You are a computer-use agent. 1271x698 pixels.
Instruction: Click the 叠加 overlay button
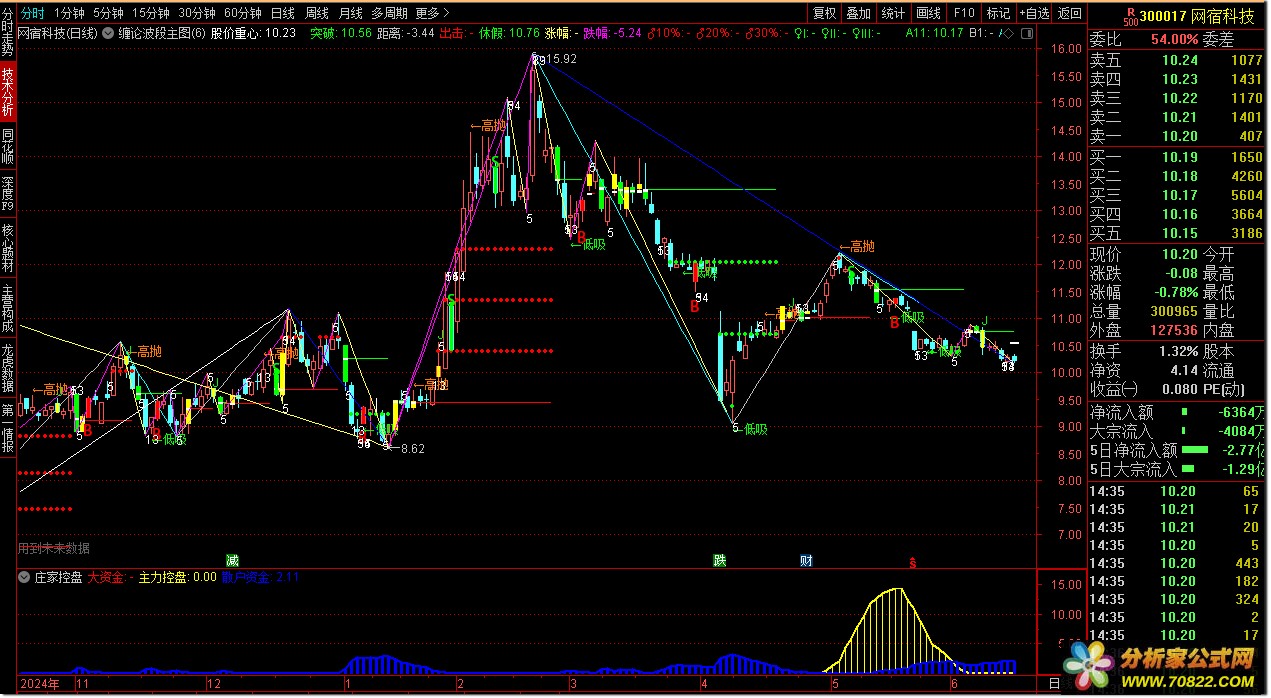pos(858,13)
